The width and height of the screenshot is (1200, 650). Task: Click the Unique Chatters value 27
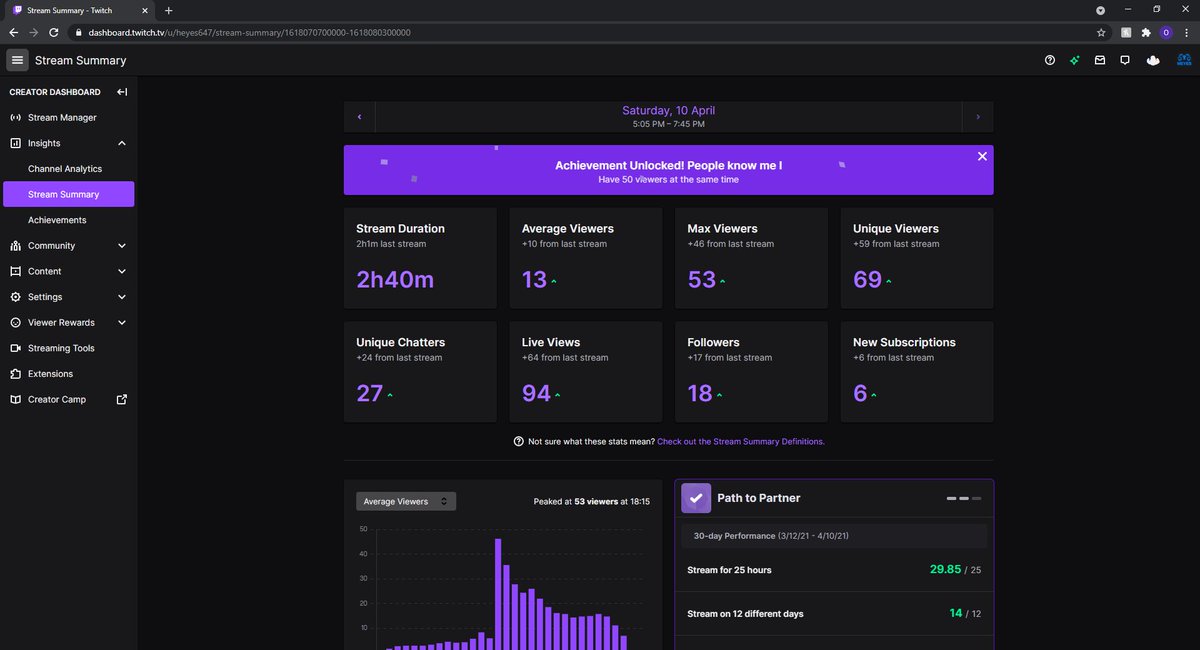coord(370,393)
